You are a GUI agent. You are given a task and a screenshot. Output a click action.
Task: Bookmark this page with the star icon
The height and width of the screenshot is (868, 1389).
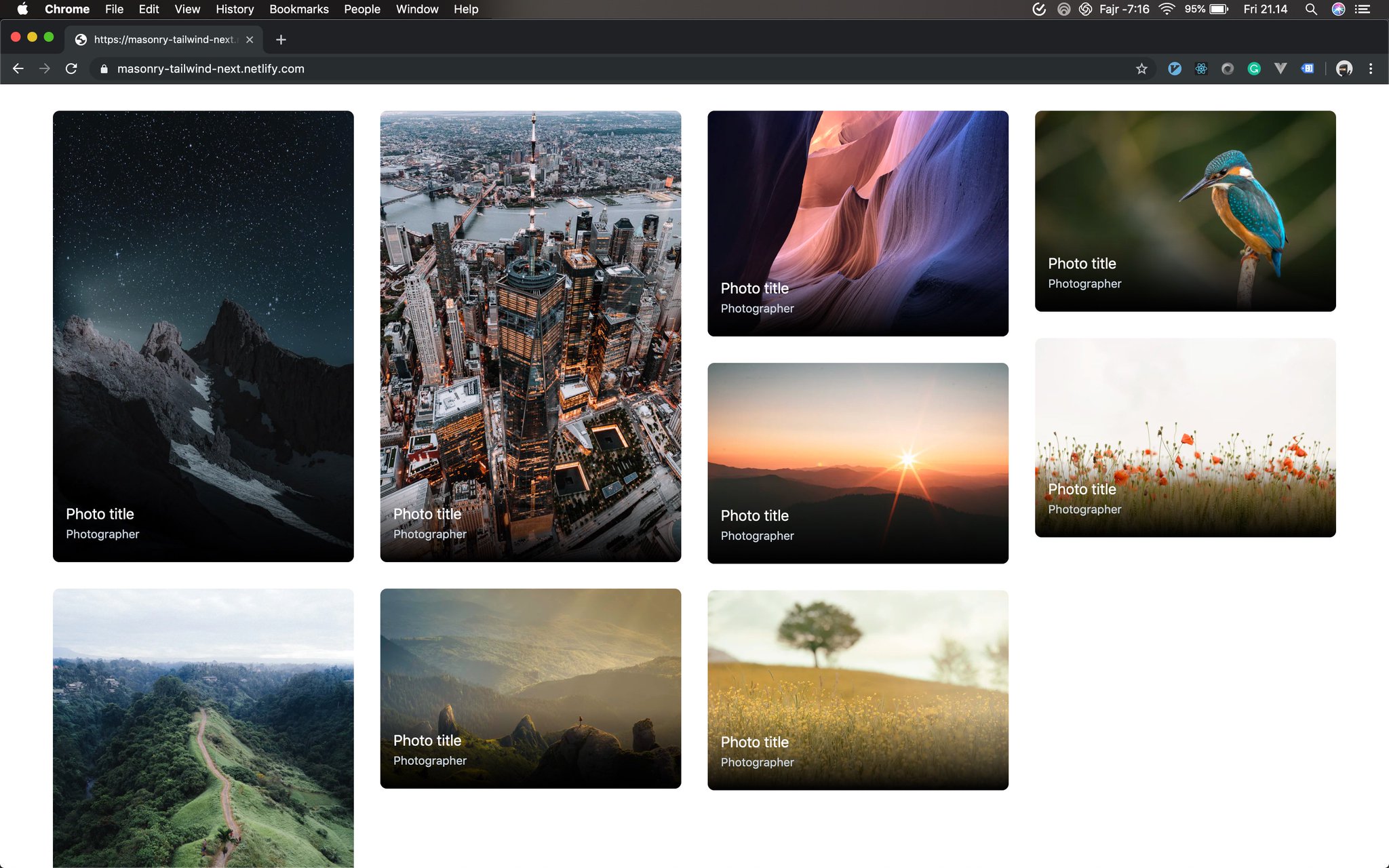click(1141, 68)
